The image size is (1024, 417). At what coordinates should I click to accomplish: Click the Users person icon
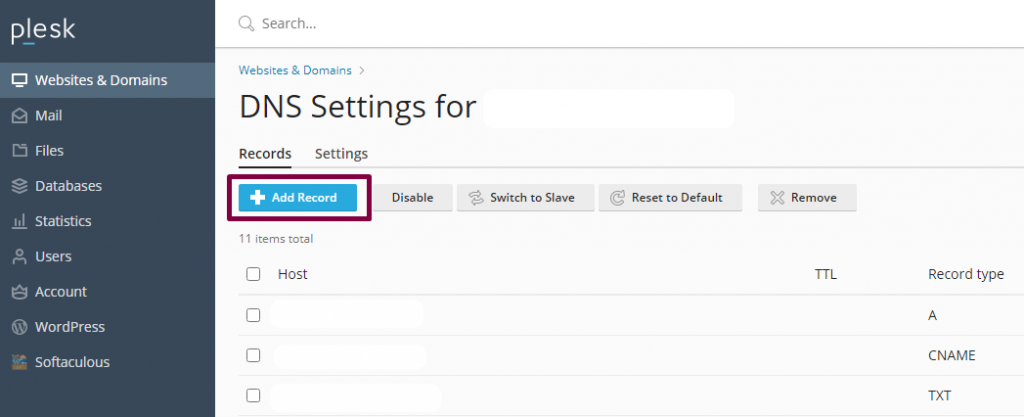click(19, 257)
